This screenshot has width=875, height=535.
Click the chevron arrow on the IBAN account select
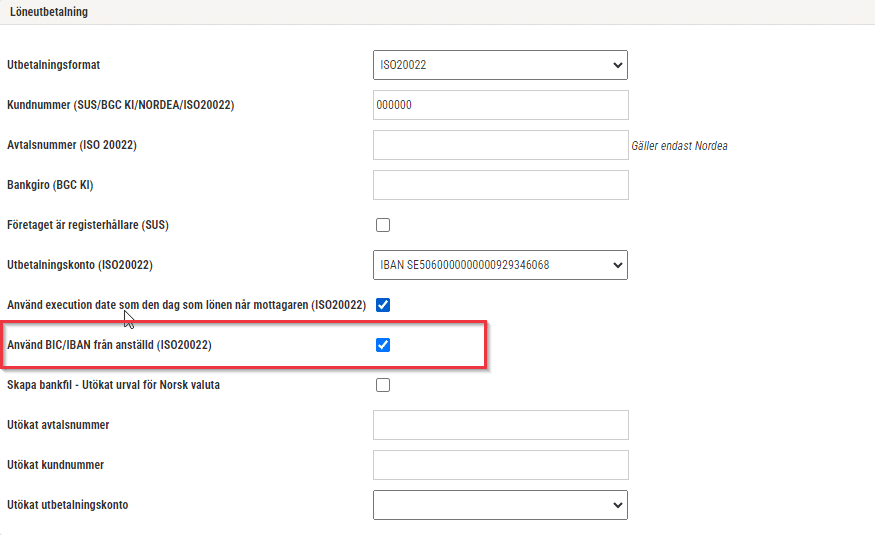(x=617, y=266)
